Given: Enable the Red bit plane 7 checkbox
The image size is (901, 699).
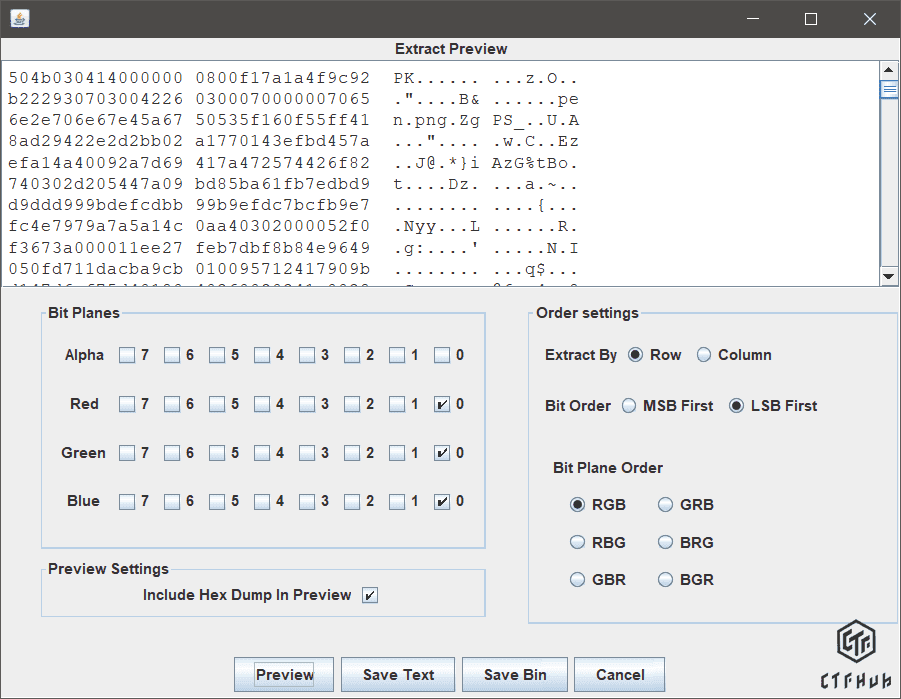Looking at the screenshot, I should tap(127, 405).
